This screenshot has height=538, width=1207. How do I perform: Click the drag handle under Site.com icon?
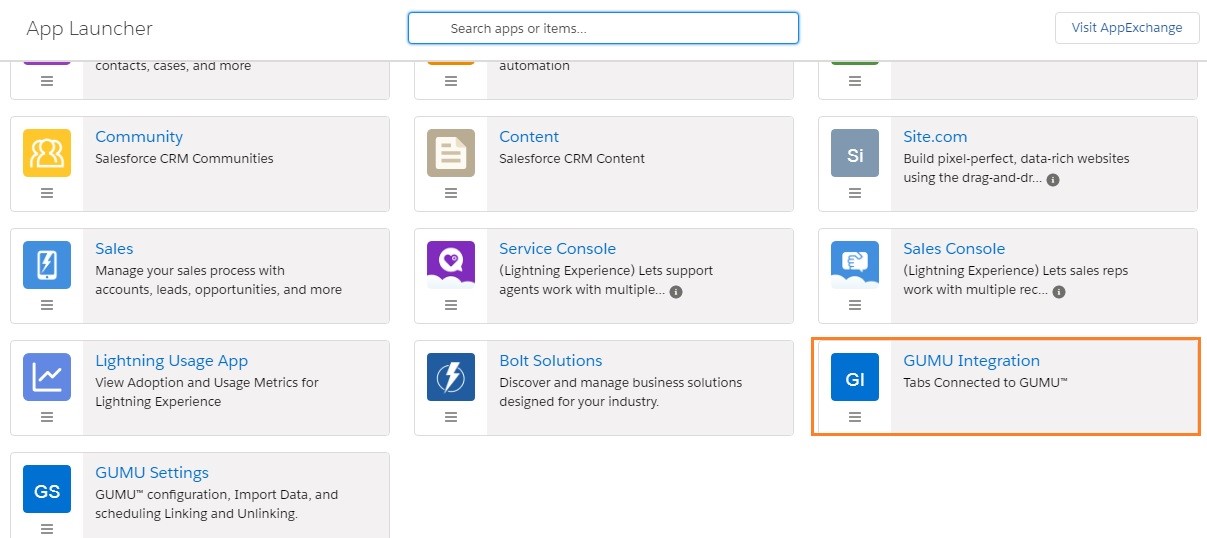point(855,193)
